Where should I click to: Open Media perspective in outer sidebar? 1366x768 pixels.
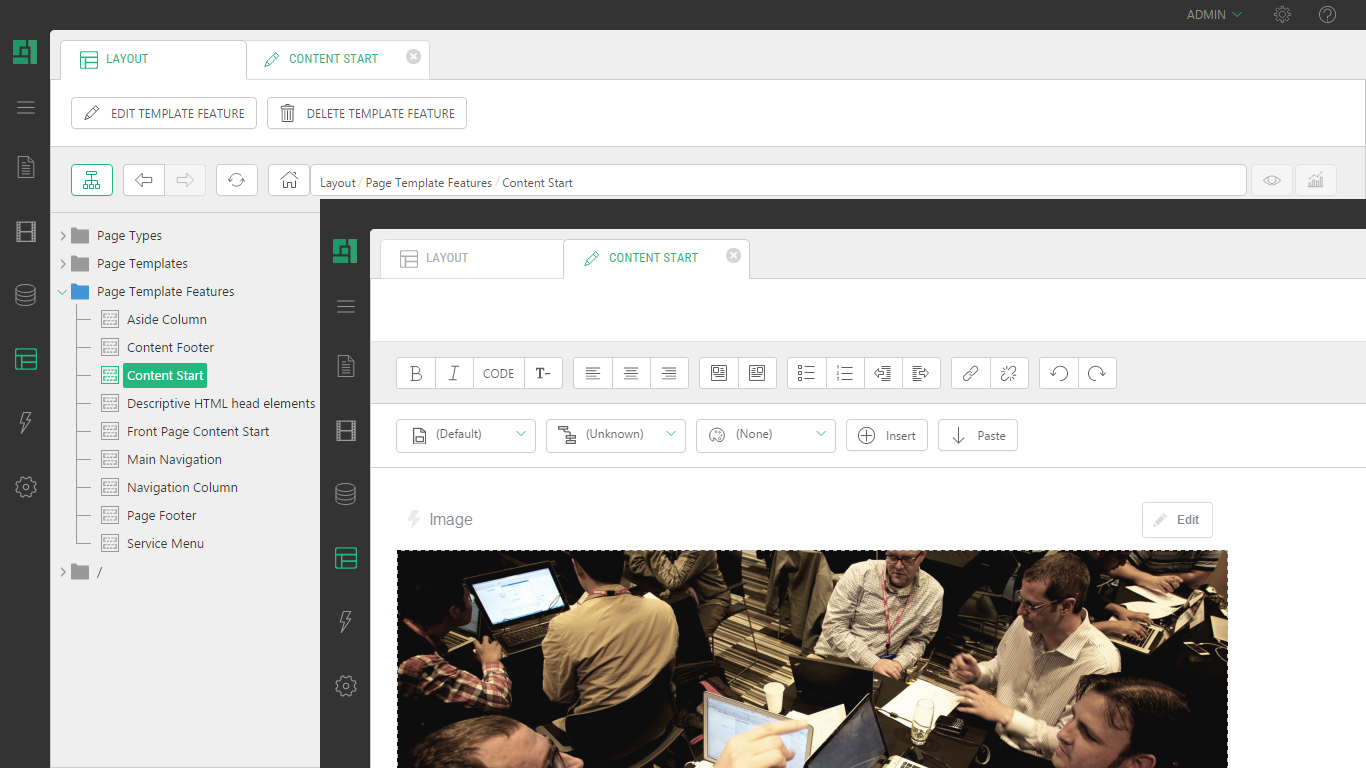26,232
